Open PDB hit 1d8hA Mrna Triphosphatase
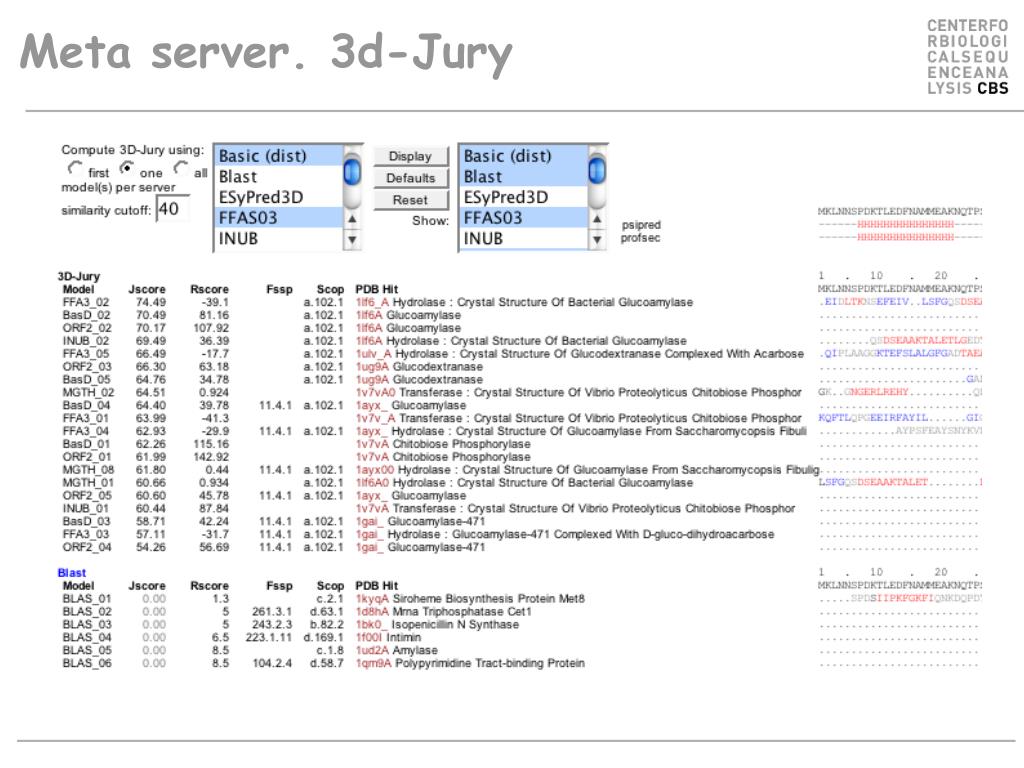 (372, 612)
